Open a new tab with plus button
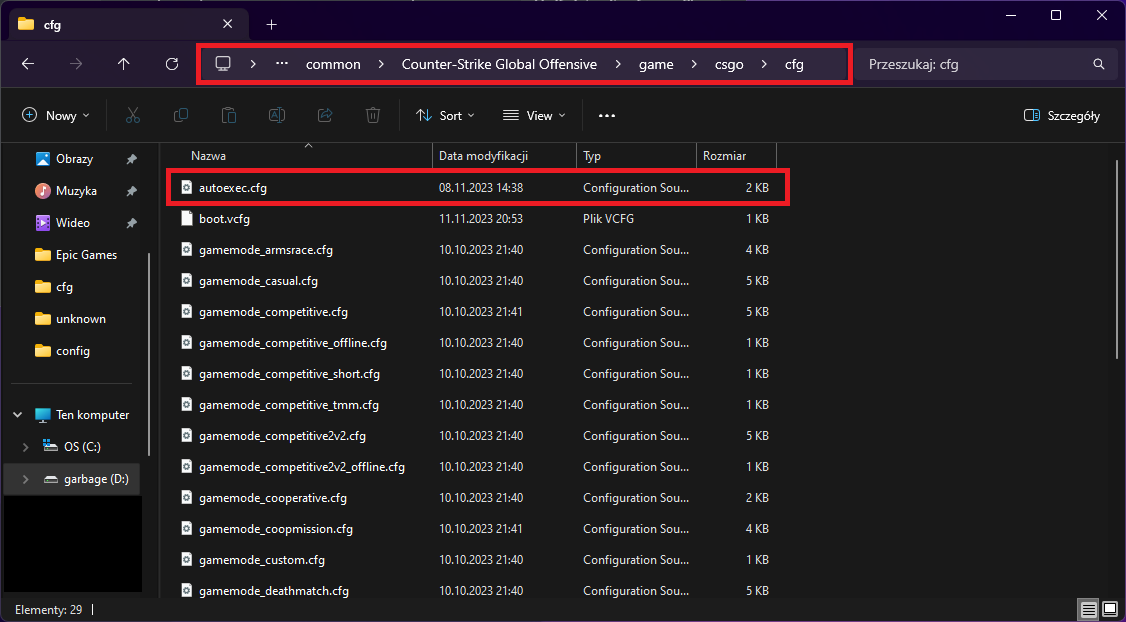This screenshot has width=1126, height=622. (x=271, y=24)
